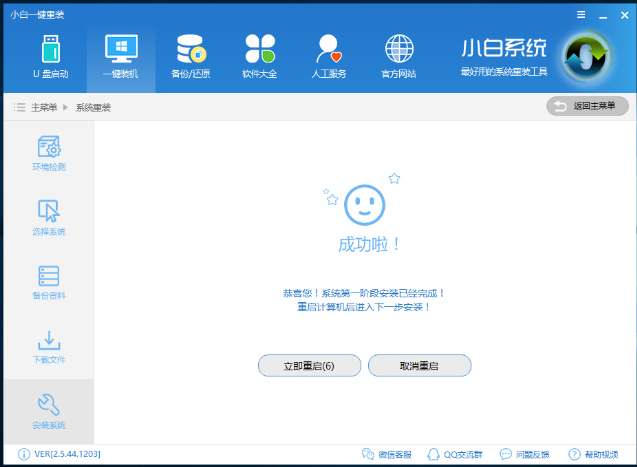This screenshot has height=467, width=637.
Task: Click the 主菜单 breadcrumb link
Action: pos(43,107)
